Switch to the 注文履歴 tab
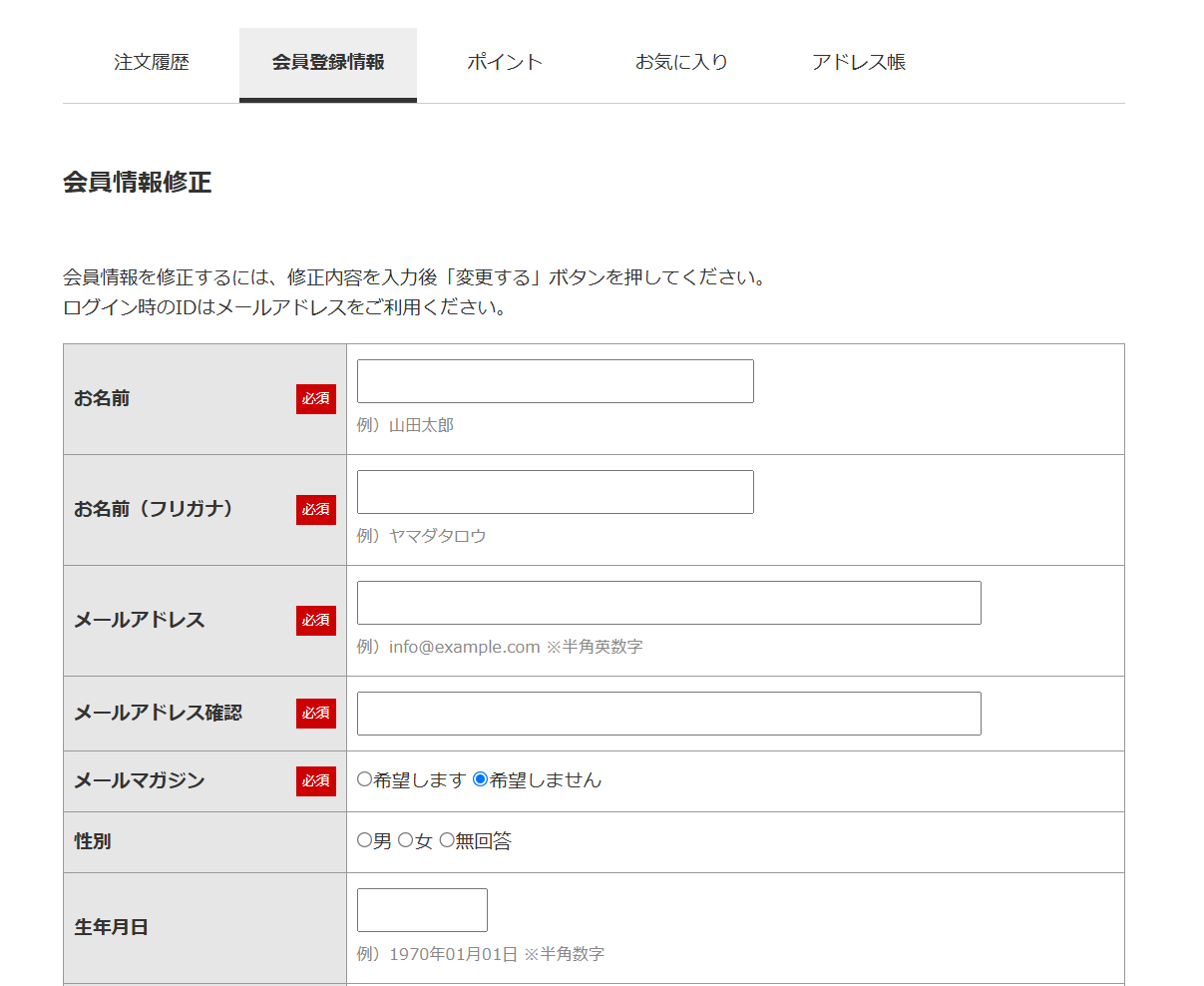The image size is (1204, 986). [147, 61]
